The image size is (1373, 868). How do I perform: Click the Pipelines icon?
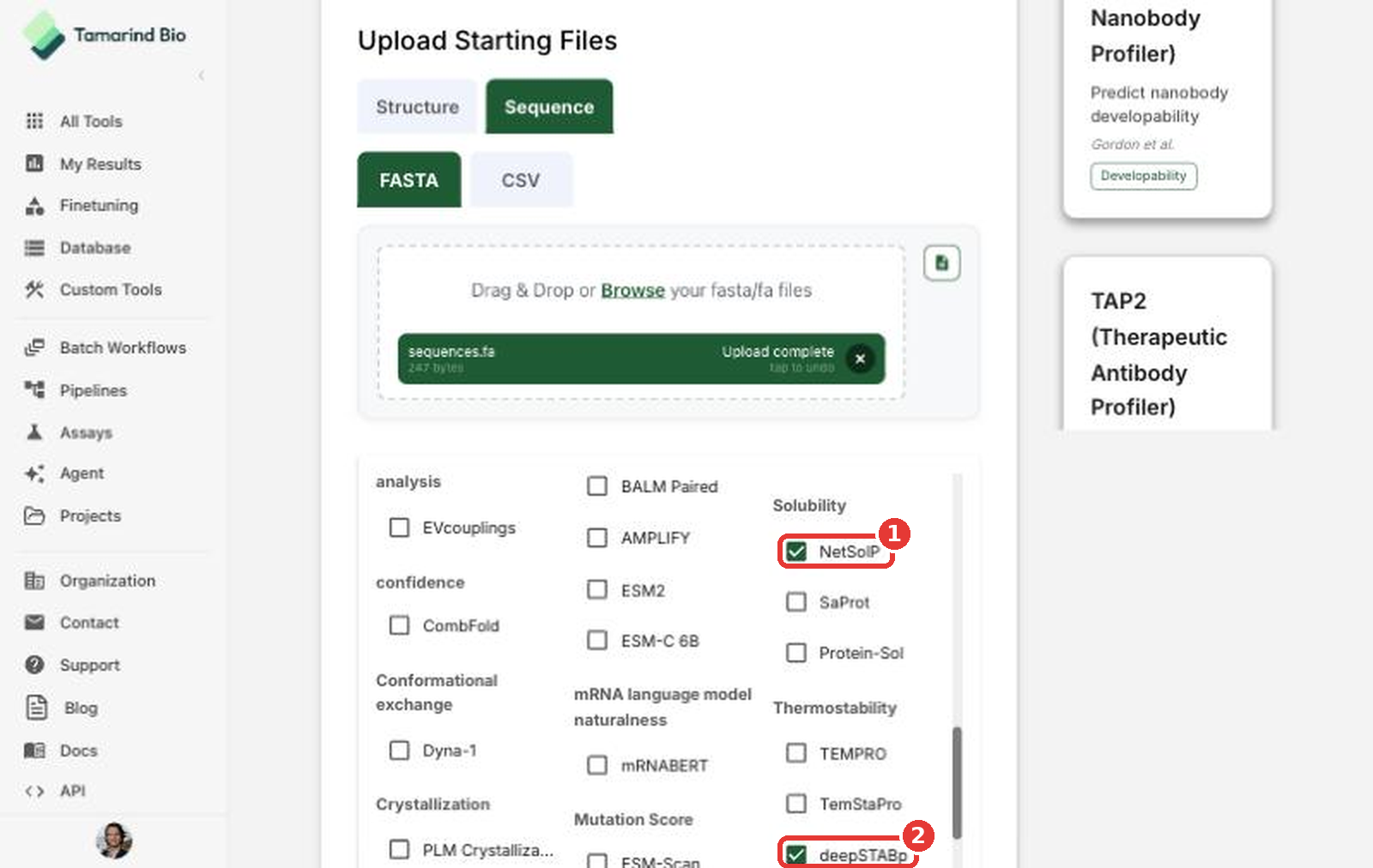click(x=34, y=390)
